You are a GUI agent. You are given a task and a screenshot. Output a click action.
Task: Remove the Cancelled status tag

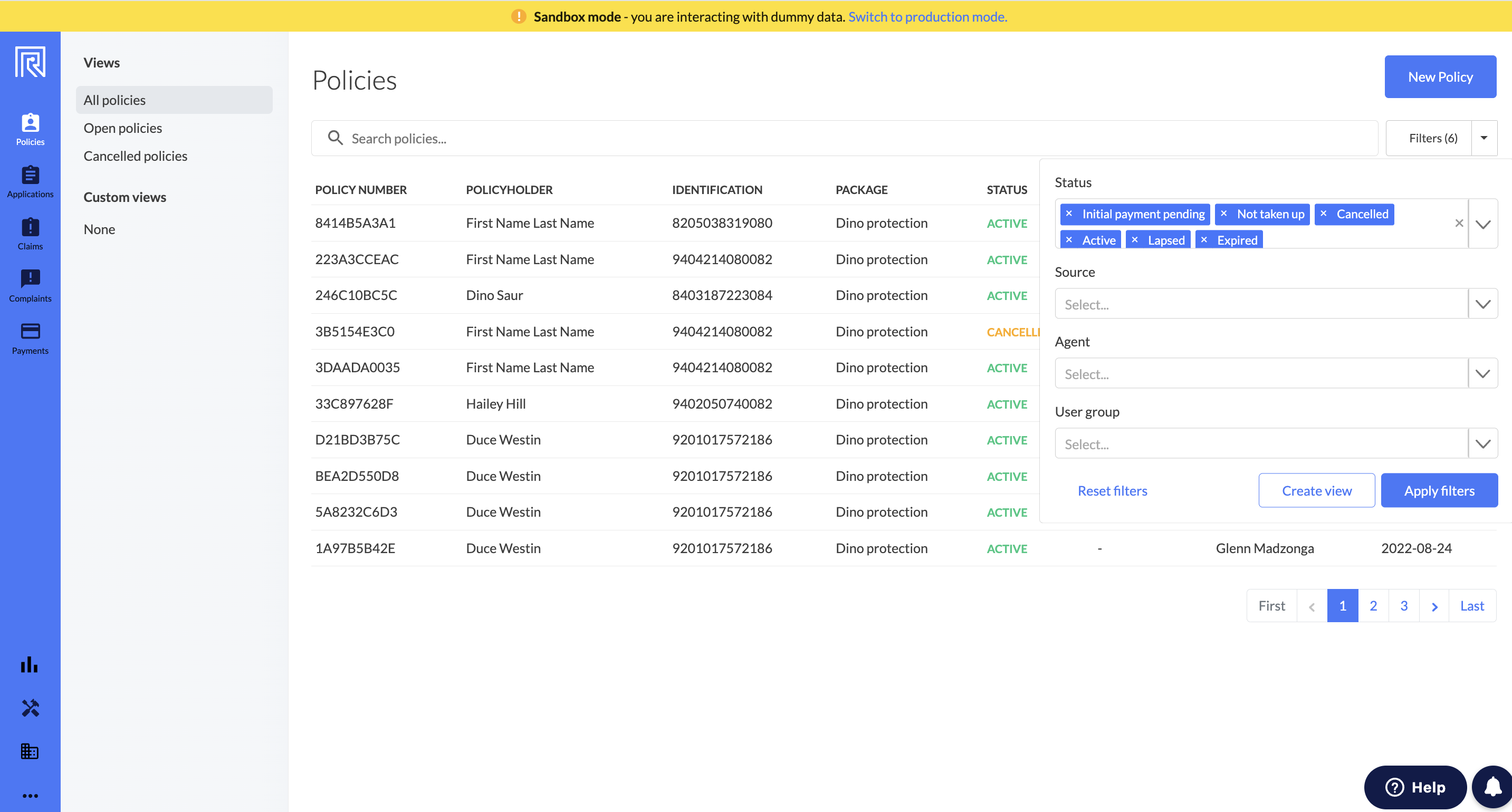pyautogui.click(x=1324, y=214)
